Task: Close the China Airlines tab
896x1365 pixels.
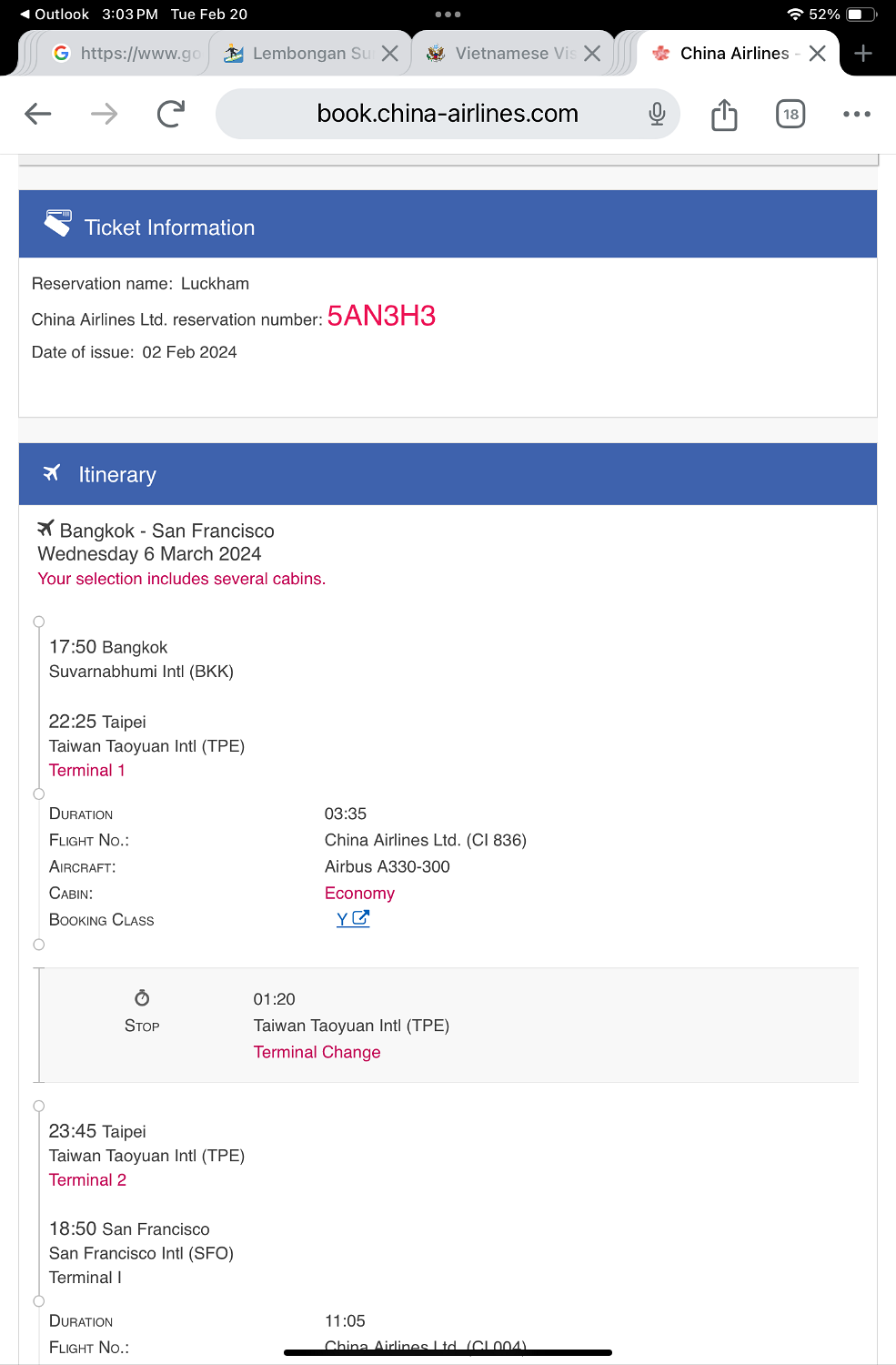Action: [818, 54]
